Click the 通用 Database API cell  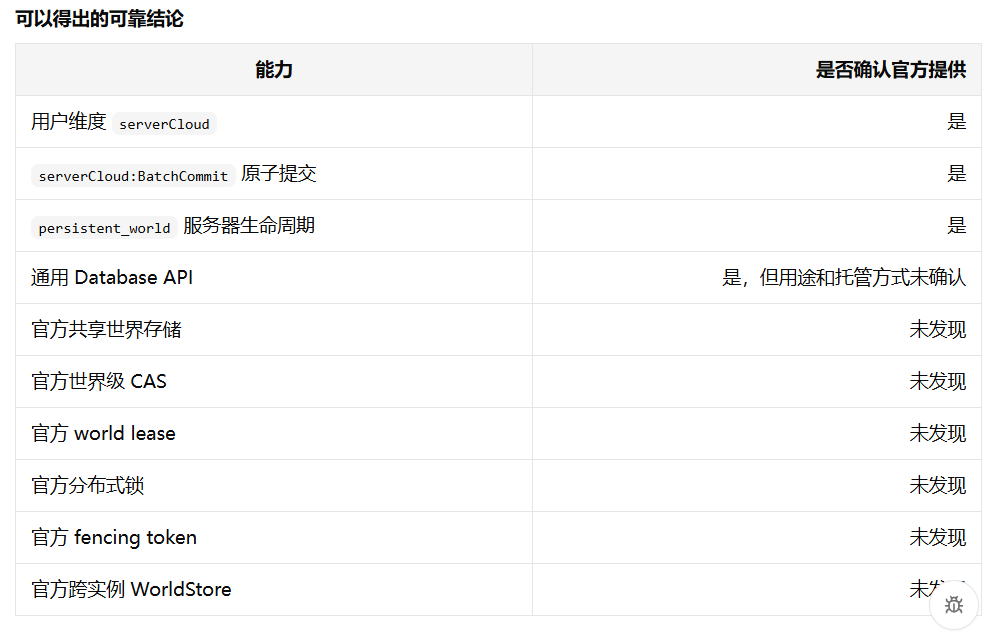click(x=112, y=277)
